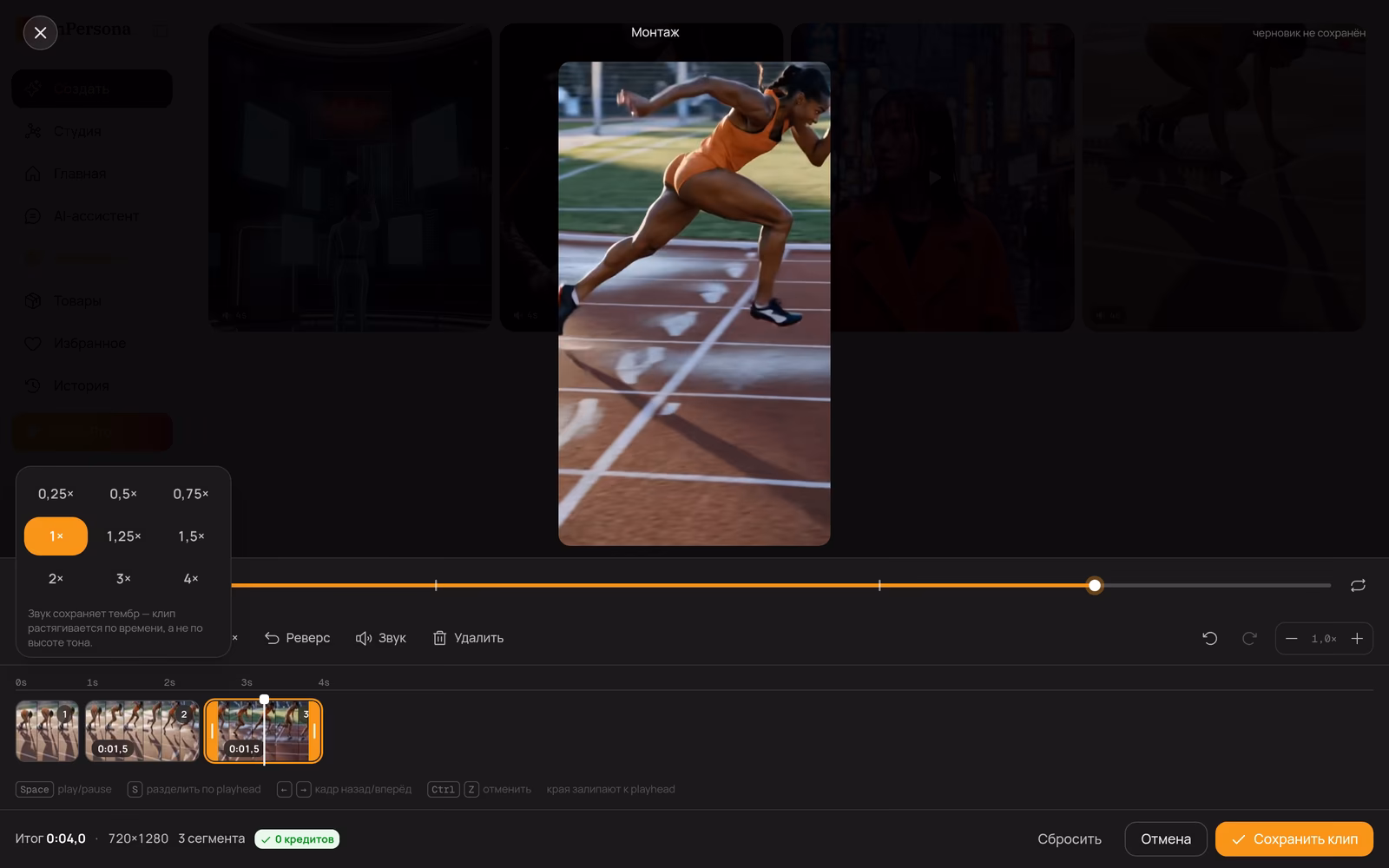This screenshot has width=1389, height=868.
Task: Delete the selected segment with Удалить
Action: tap(468, 638)
